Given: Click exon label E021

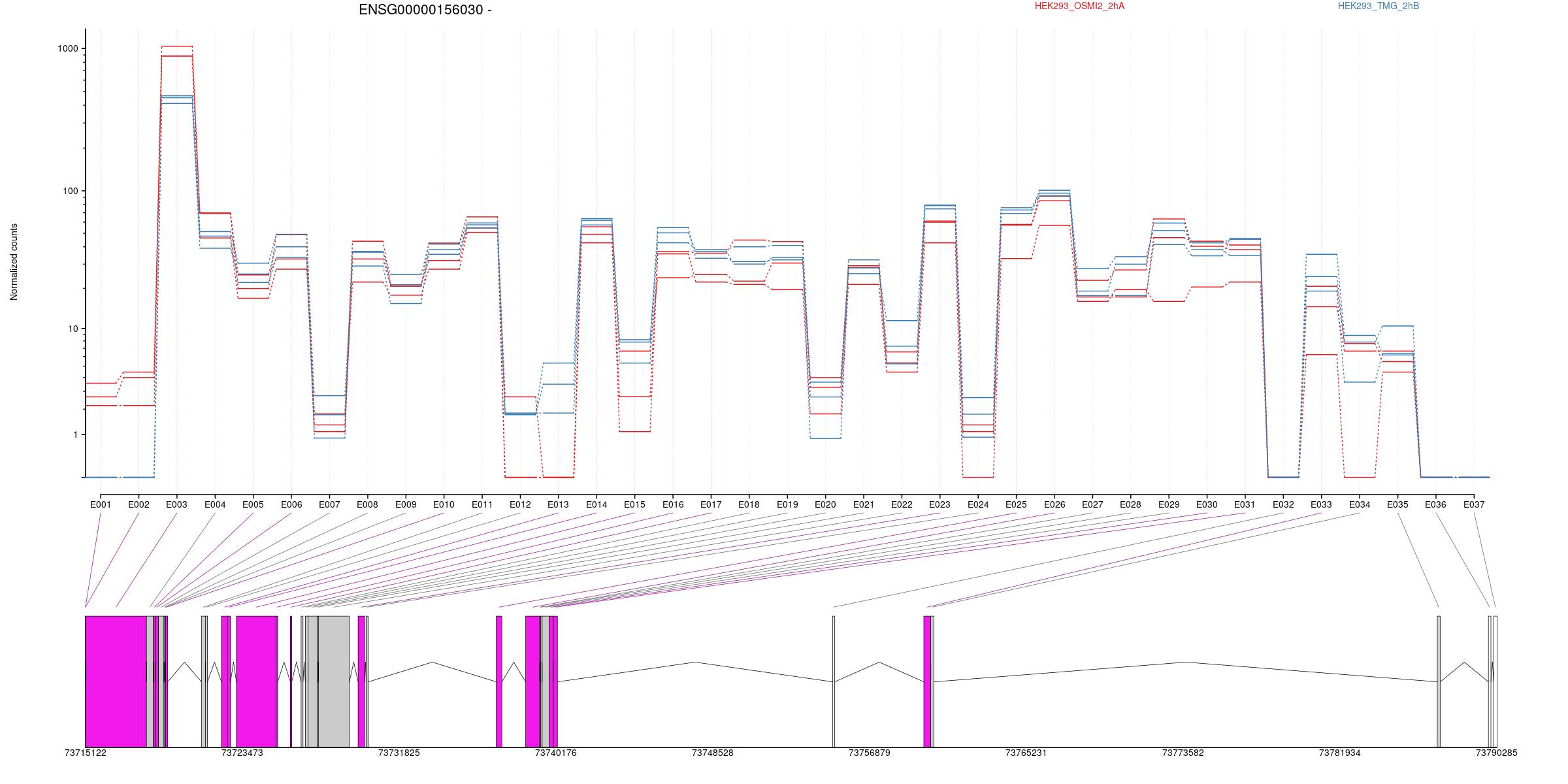Looking at the screenshot, I should [x=863, y=504].
